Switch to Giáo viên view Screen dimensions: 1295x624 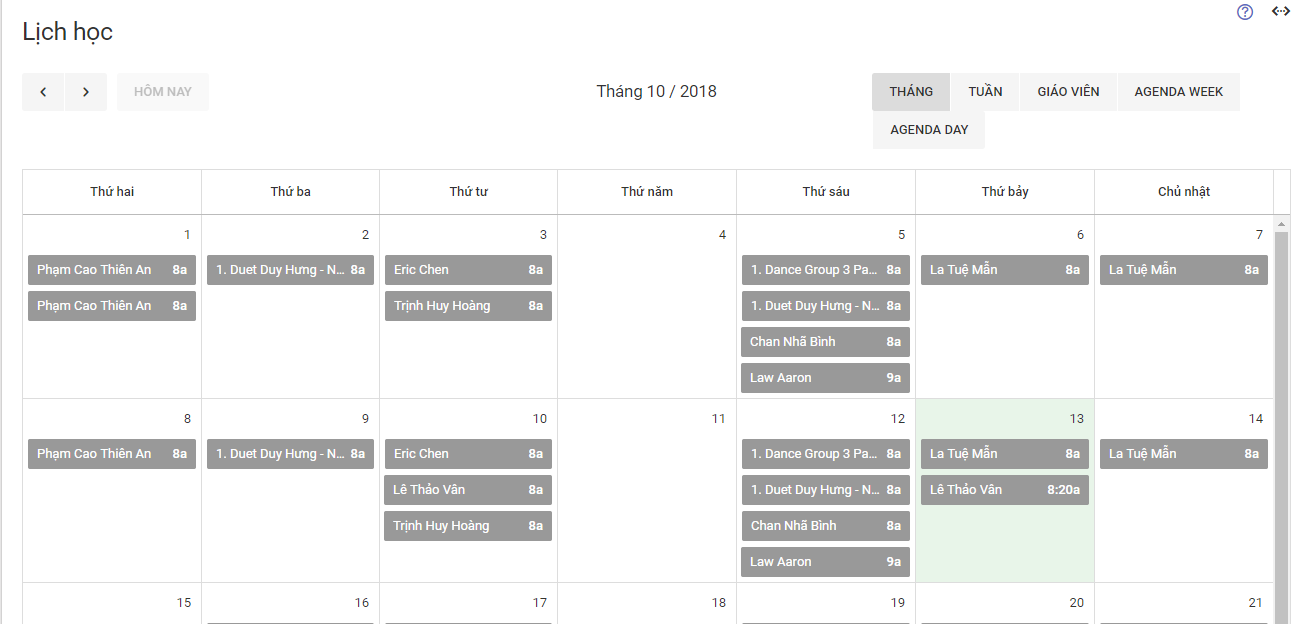click(x=1068, y=92)
